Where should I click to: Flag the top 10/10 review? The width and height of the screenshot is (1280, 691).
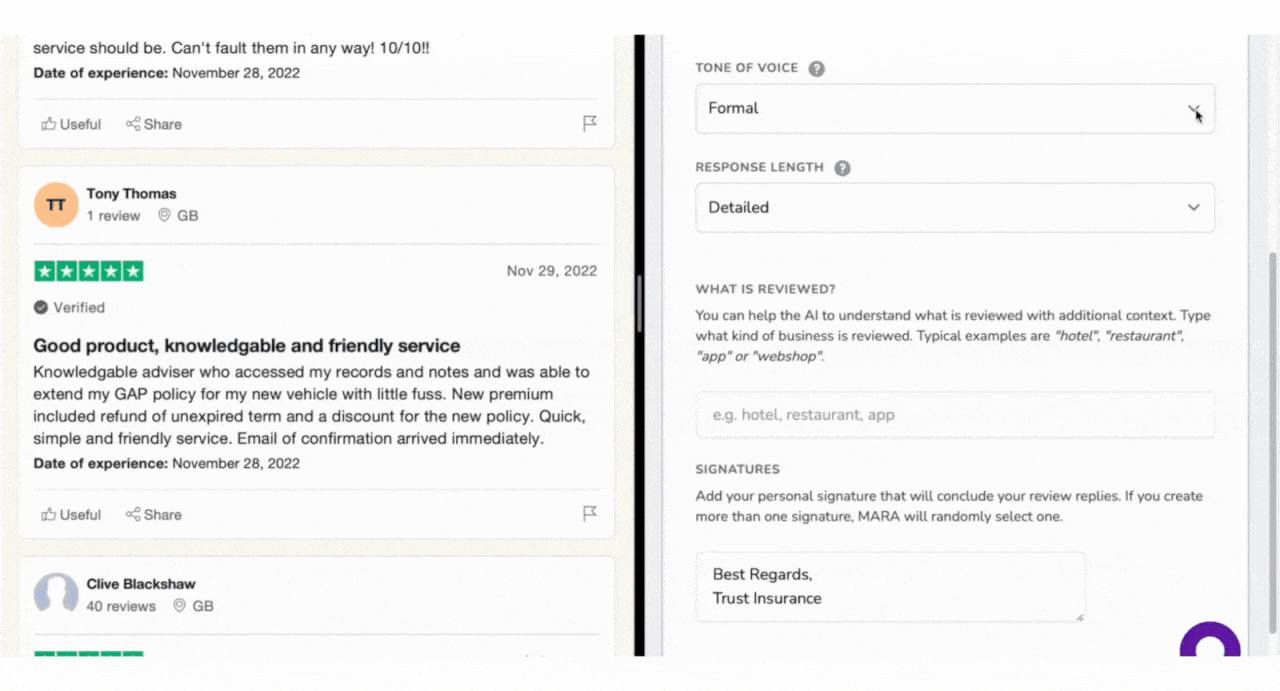tap(590, 124)
